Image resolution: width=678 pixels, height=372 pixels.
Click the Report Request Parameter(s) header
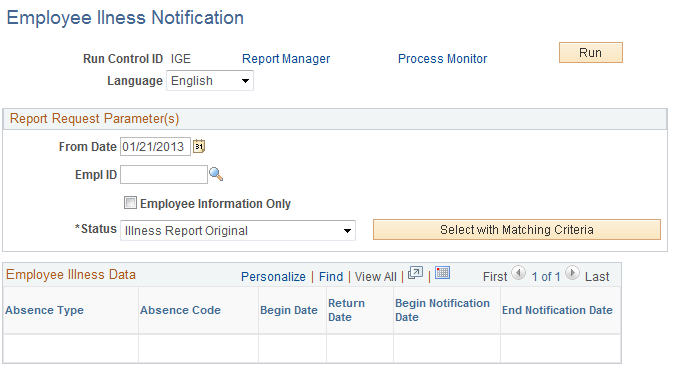94,119
